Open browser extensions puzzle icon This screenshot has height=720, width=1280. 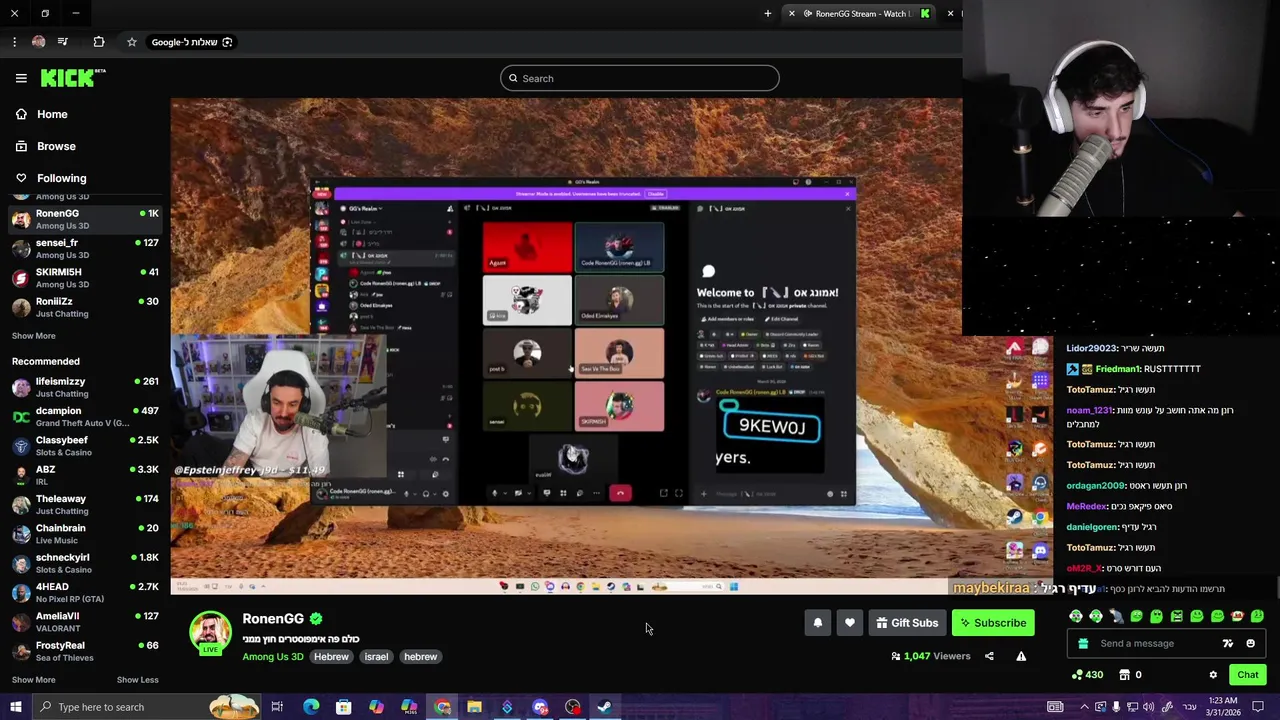pyautogui.click(x=98, y=42)
